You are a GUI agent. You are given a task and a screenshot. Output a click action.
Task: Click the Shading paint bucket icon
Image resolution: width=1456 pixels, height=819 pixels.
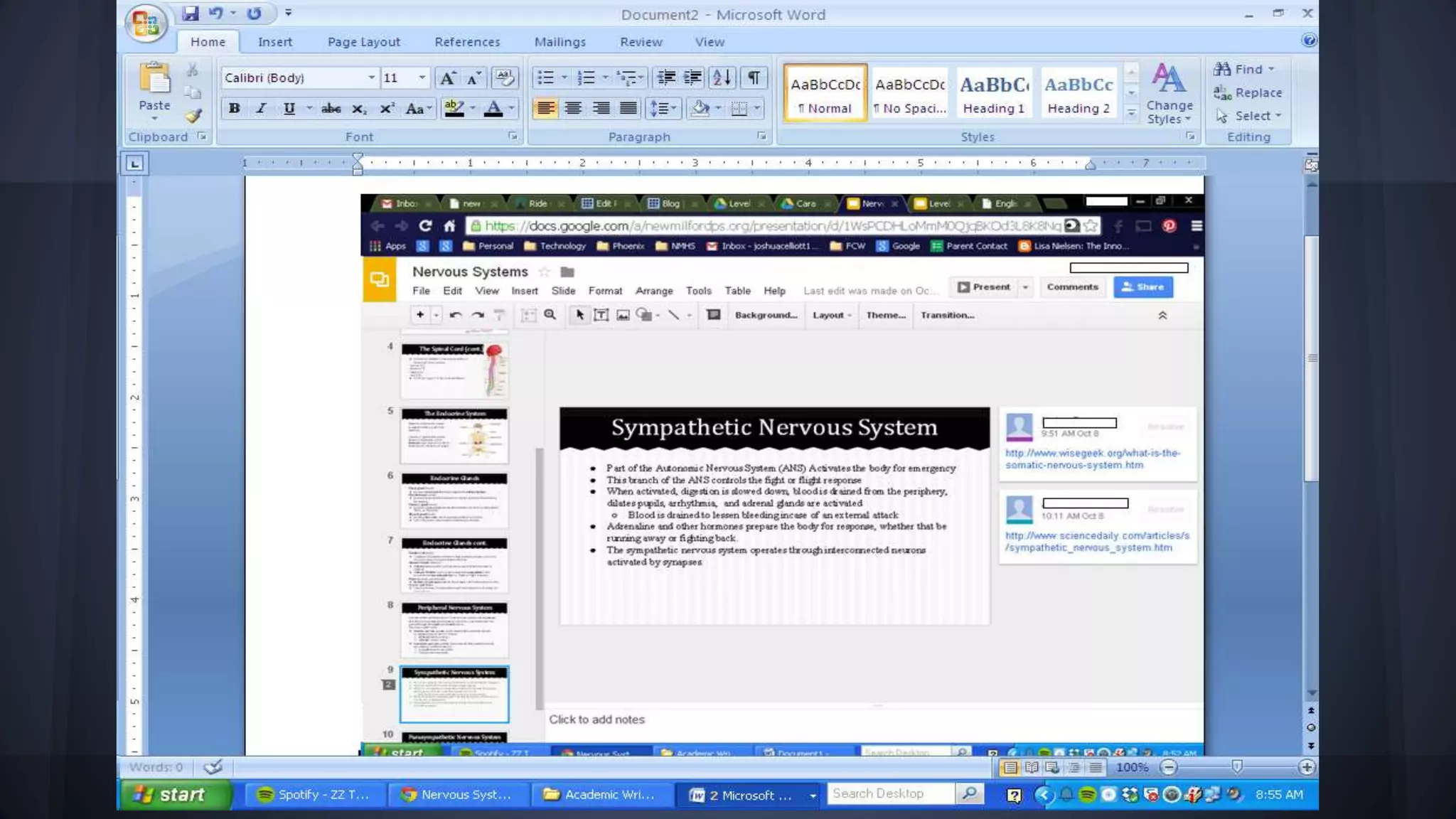pos(700,108)
